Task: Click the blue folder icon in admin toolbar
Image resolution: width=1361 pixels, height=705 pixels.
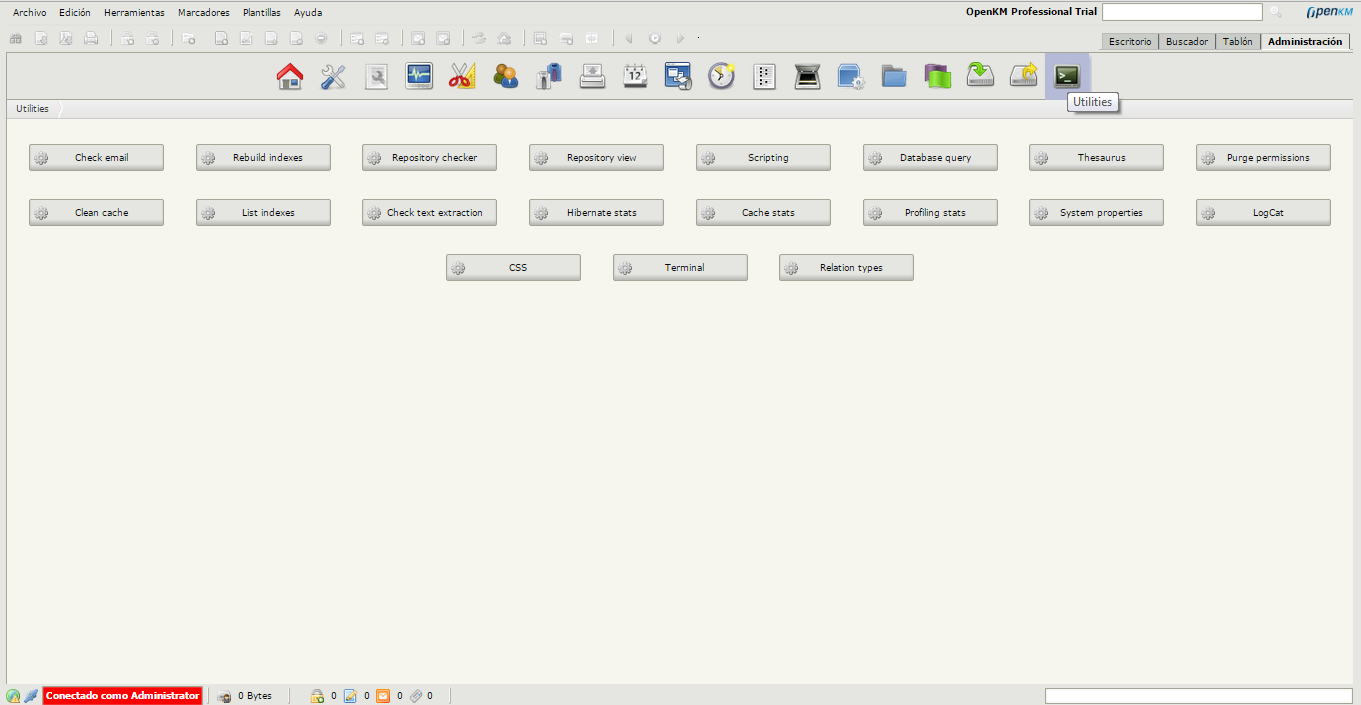Action: [893, 77]
